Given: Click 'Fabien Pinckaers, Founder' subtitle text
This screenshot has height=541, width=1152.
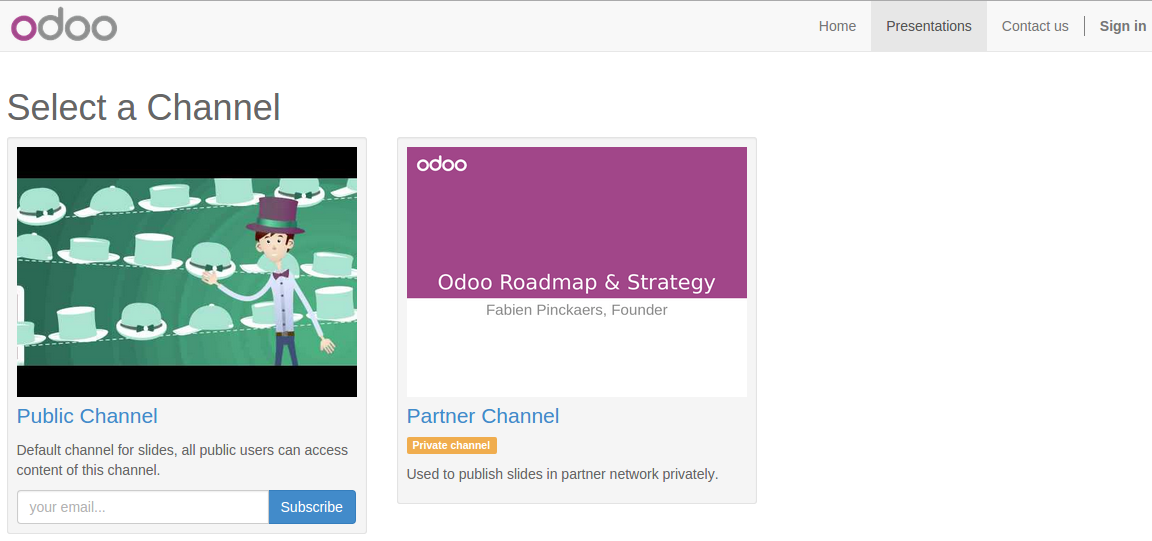Looking at the screenshot, I should coord(576,310).
